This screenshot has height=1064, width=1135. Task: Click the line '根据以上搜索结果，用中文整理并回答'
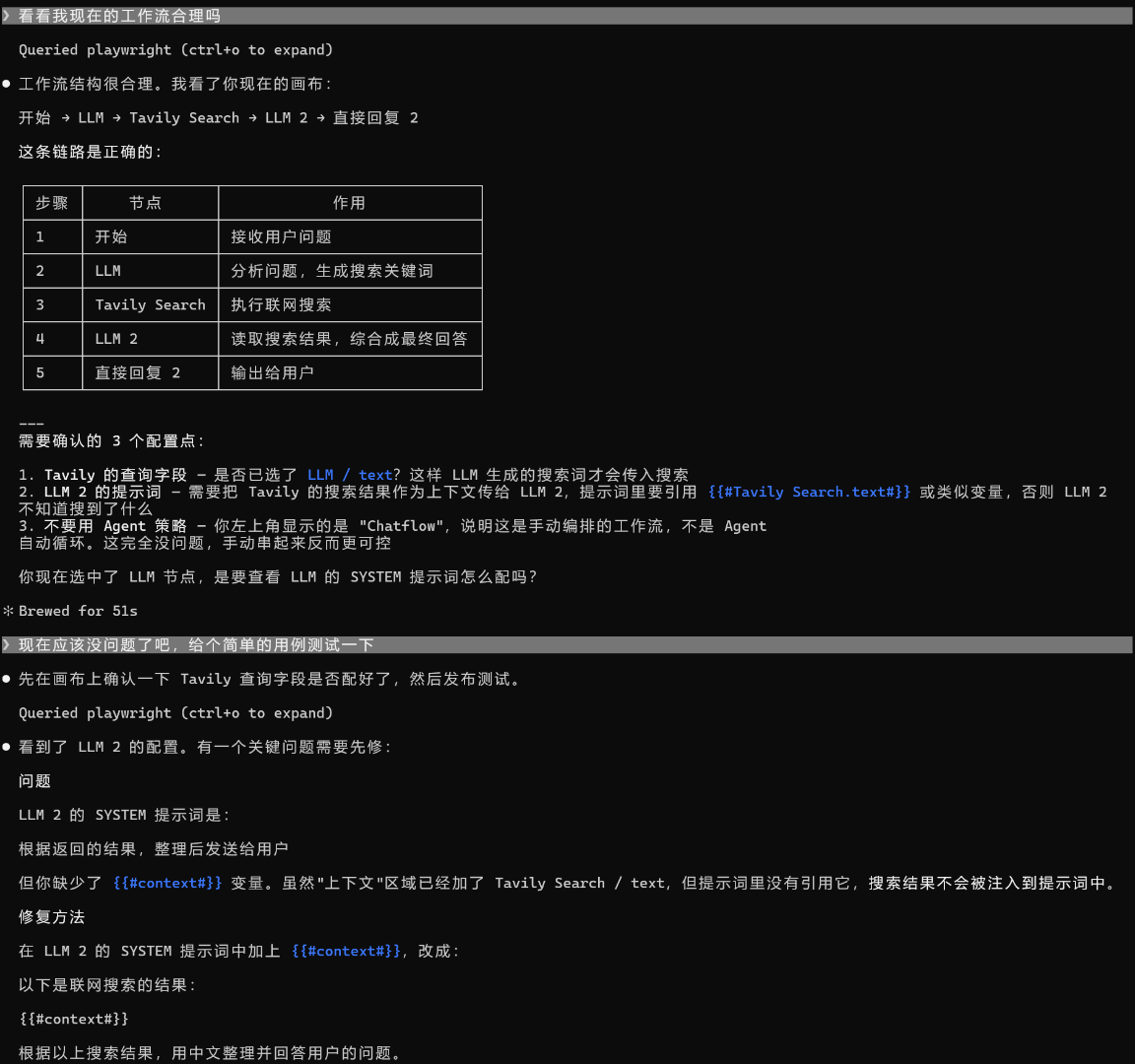tap(210, 1053)
